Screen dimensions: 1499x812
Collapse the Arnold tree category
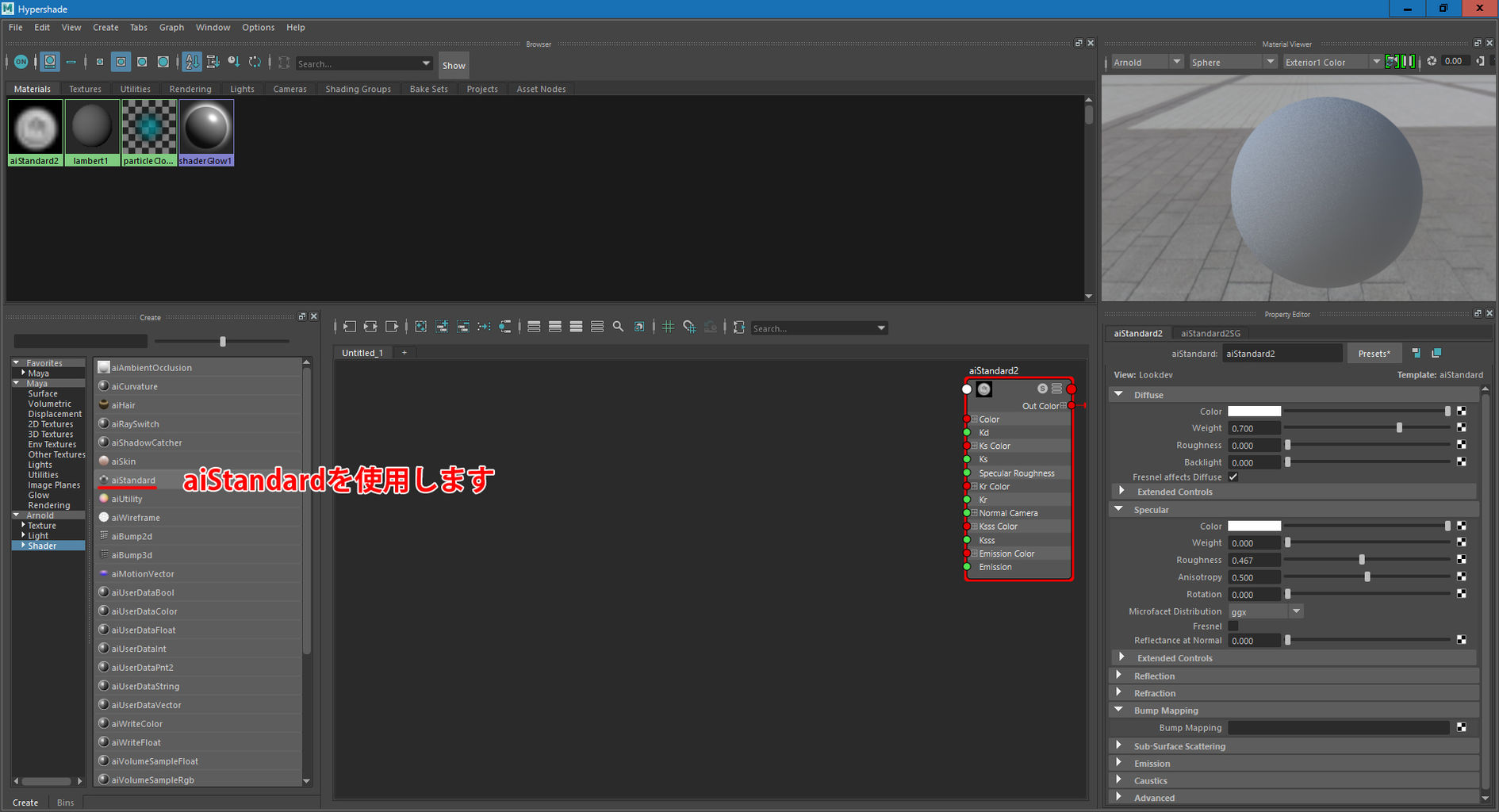click(17, 515)
